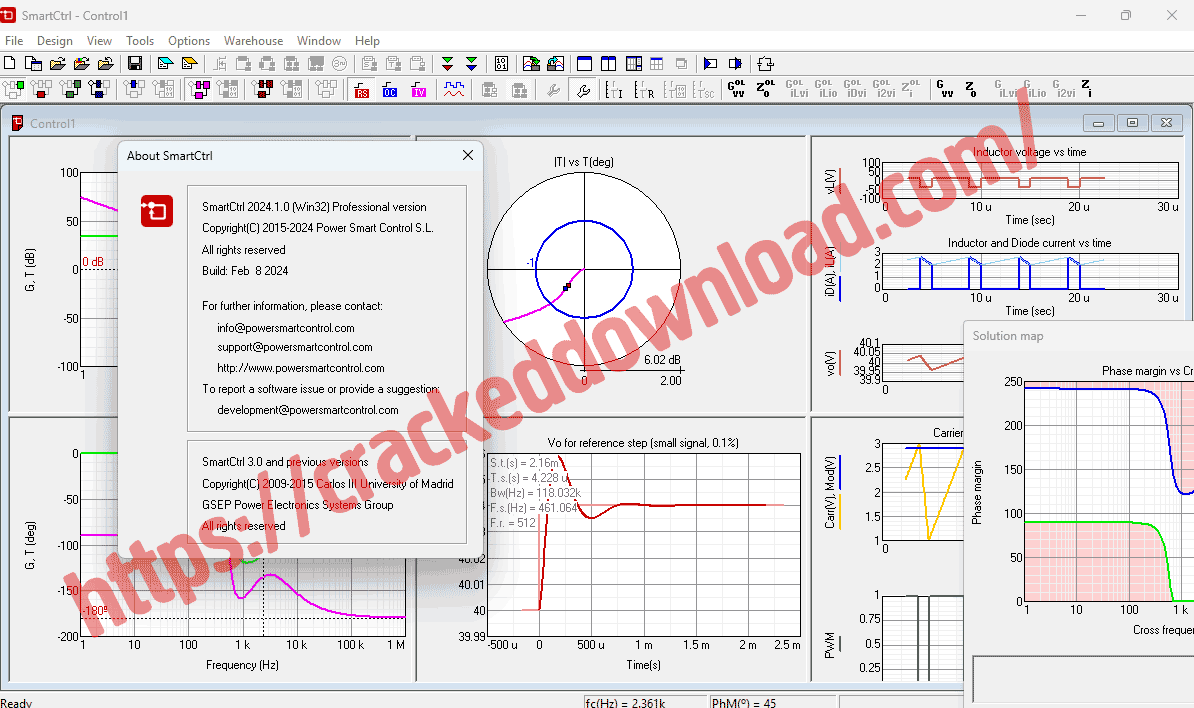The image size is (1194, 708).
Task: Open the Design menu
Action: click(x=55, y=41)
